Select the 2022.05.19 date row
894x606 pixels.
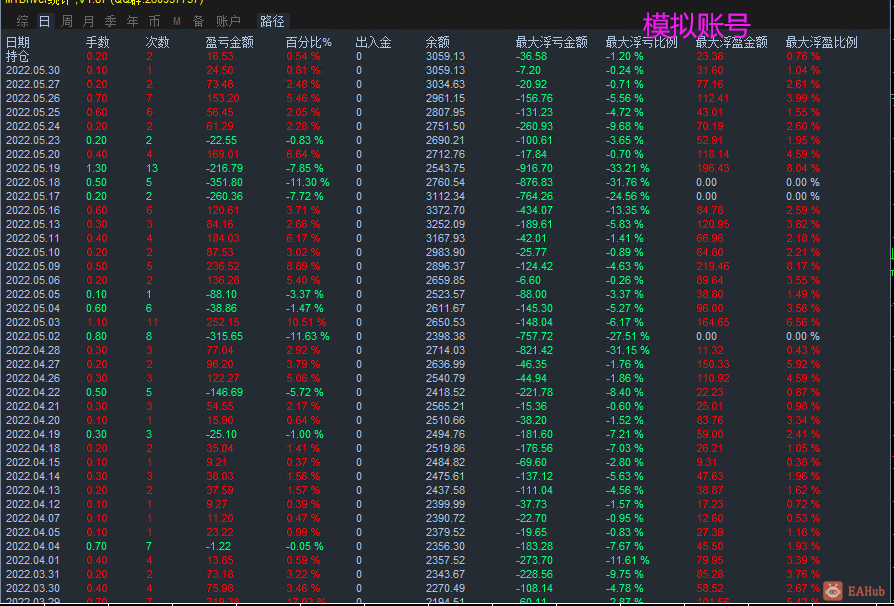coord(32,168)
